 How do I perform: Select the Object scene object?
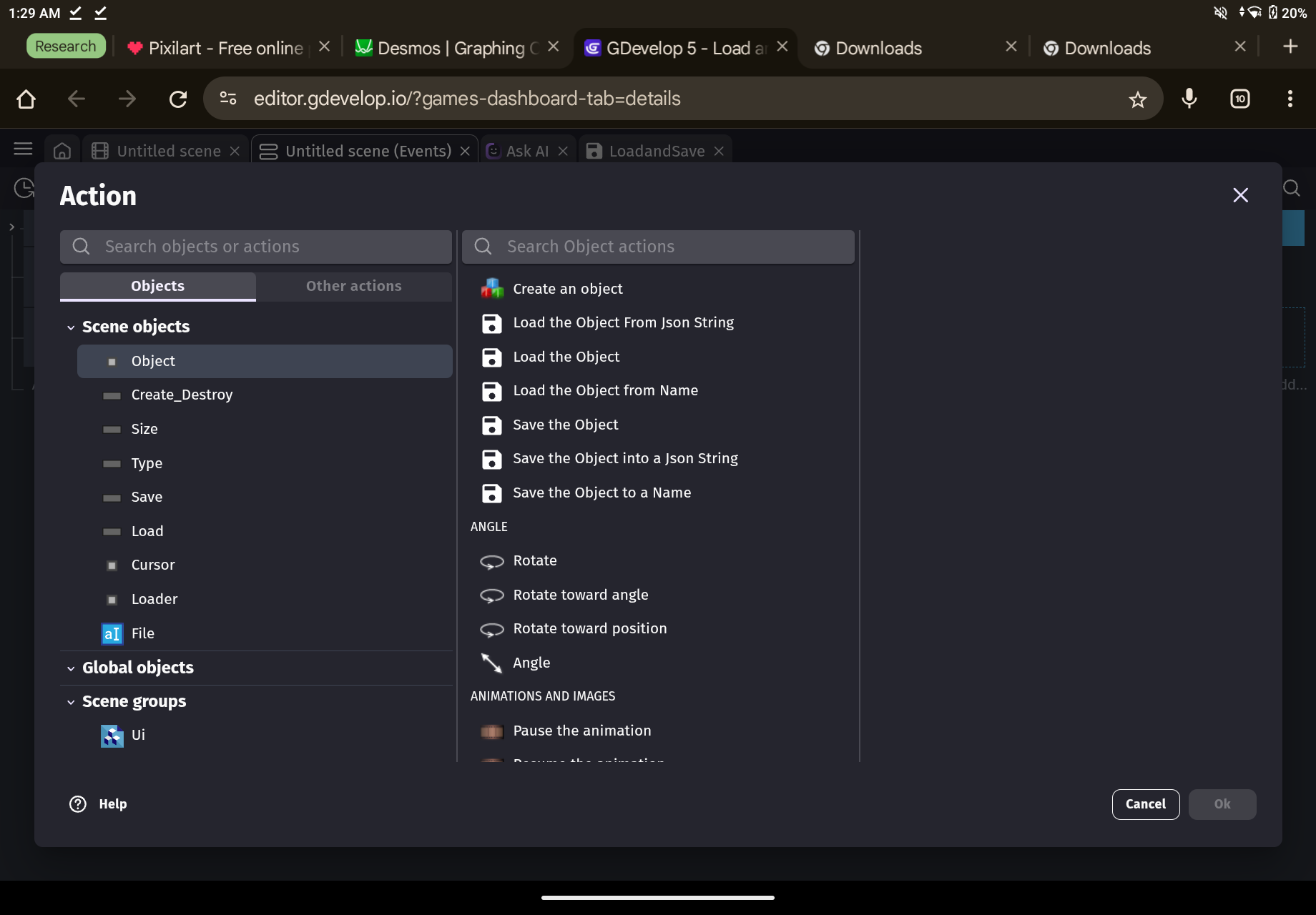click(265, 361)
